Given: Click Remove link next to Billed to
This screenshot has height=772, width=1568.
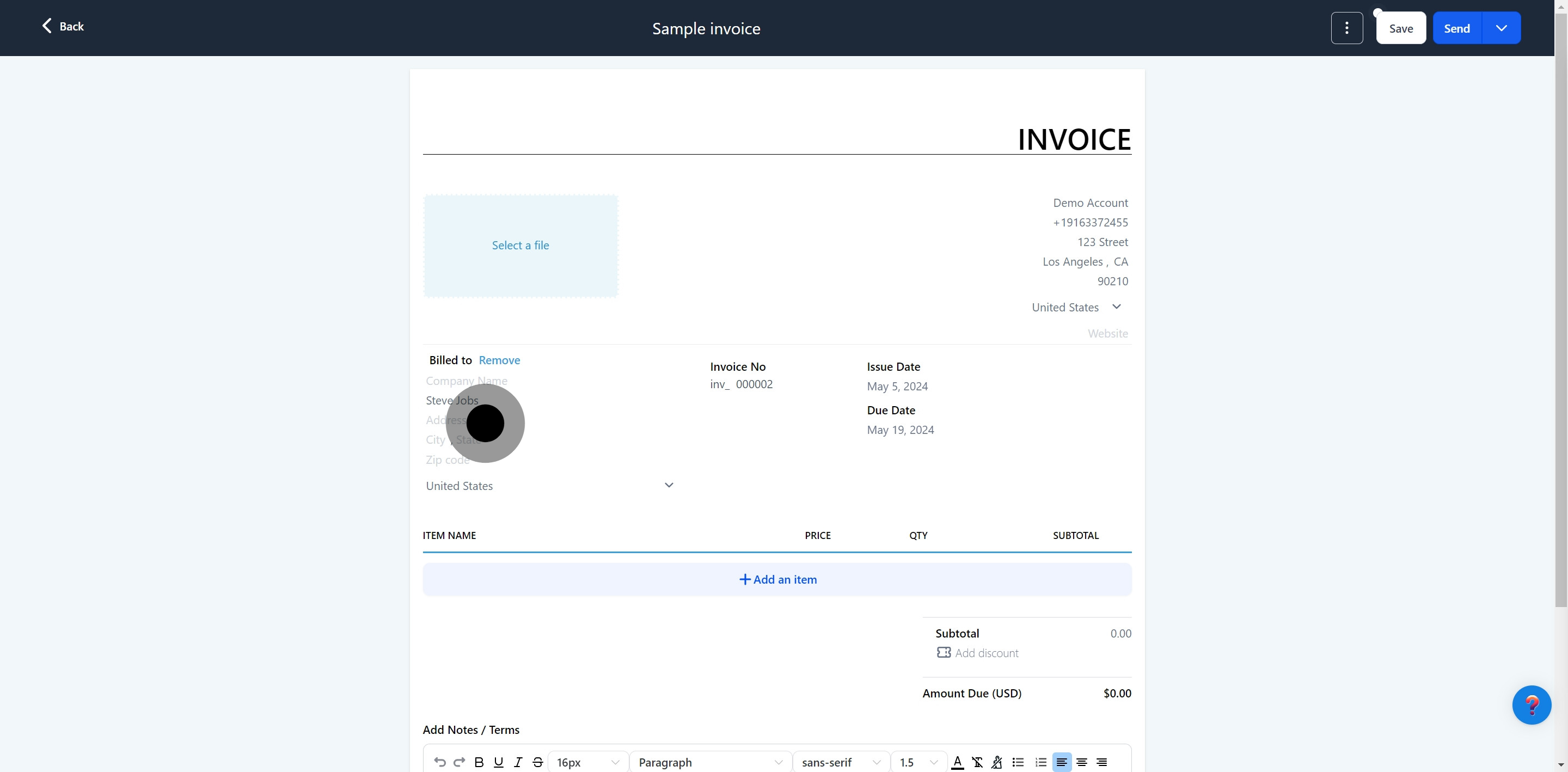Looking at the screenshot, I should click(499, 360).
